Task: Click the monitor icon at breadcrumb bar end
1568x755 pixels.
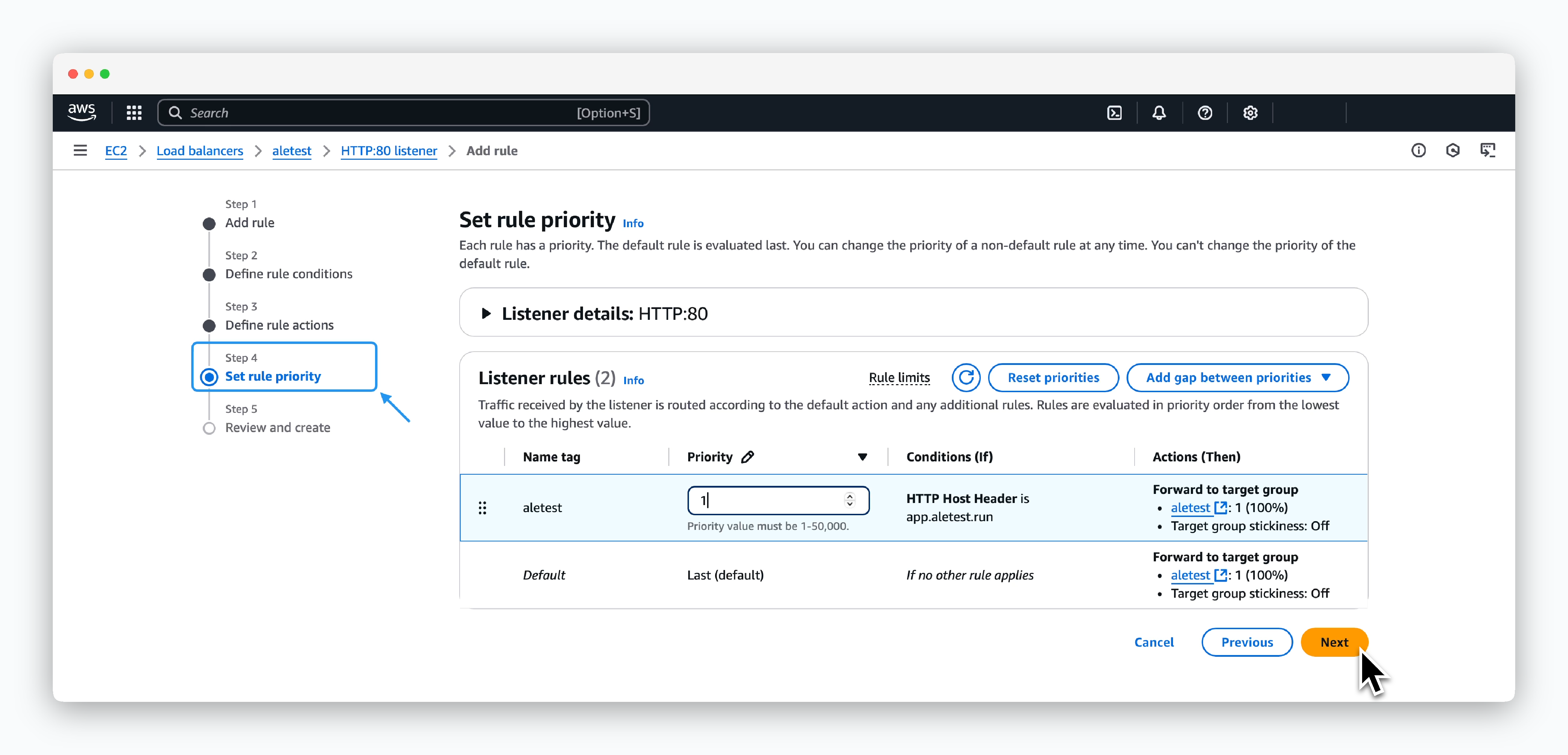Action: click(1488, 150)
